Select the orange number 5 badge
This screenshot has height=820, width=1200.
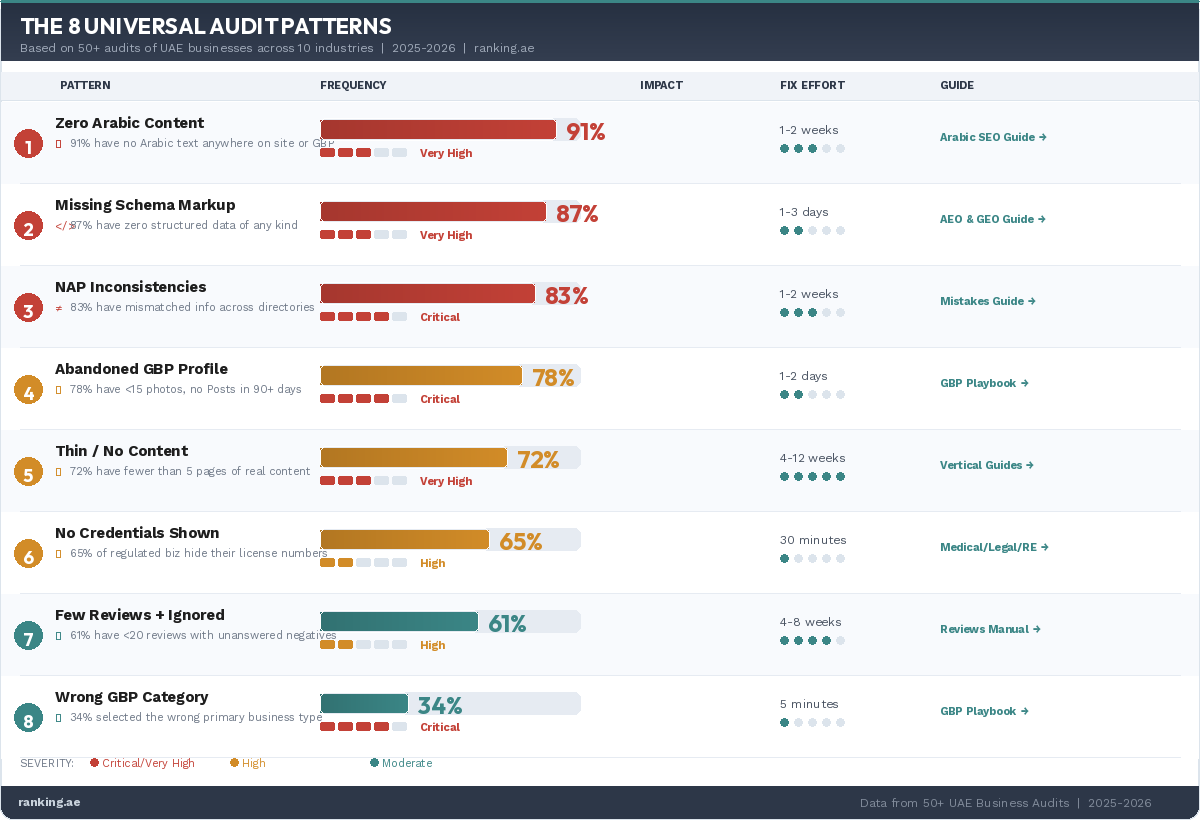(28, 473)
